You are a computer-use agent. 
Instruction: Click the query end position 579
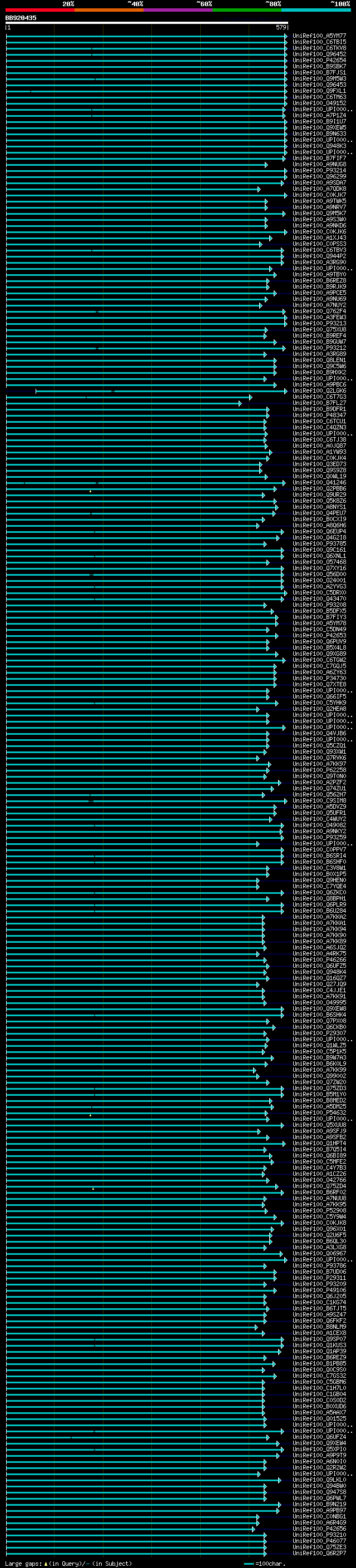[x=280, y=27]
